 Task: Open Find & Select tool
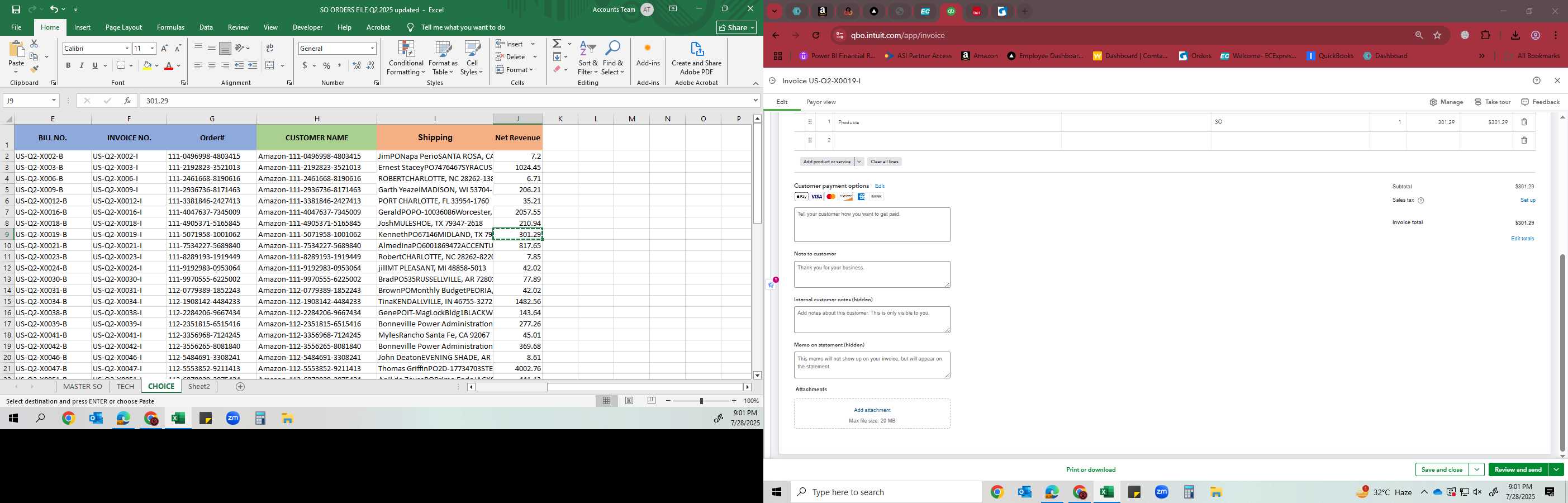point(612,59)
